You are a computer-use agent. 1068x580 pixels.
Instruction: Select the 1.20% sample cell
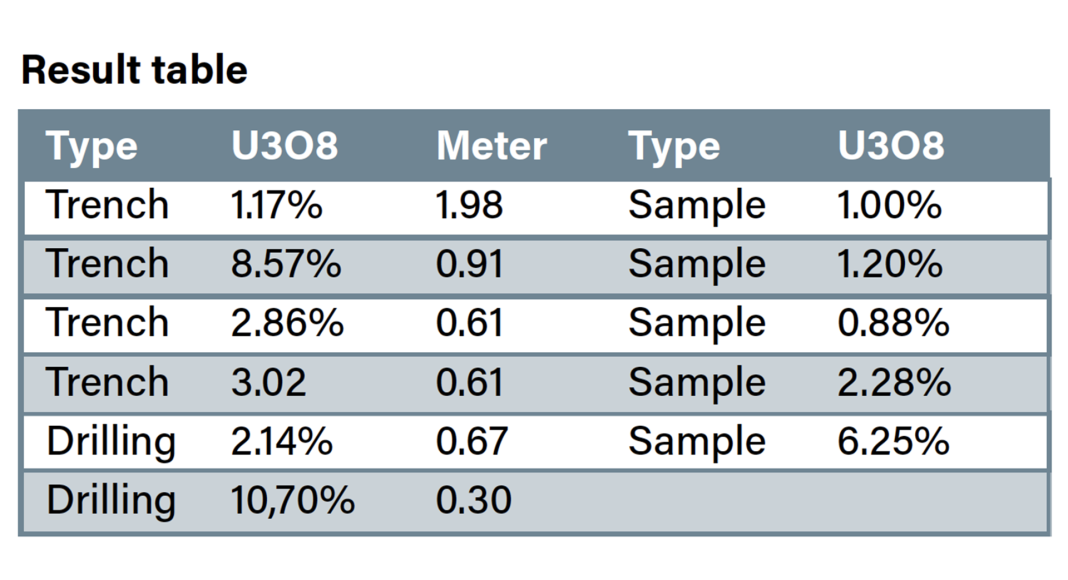pos(889,264)
